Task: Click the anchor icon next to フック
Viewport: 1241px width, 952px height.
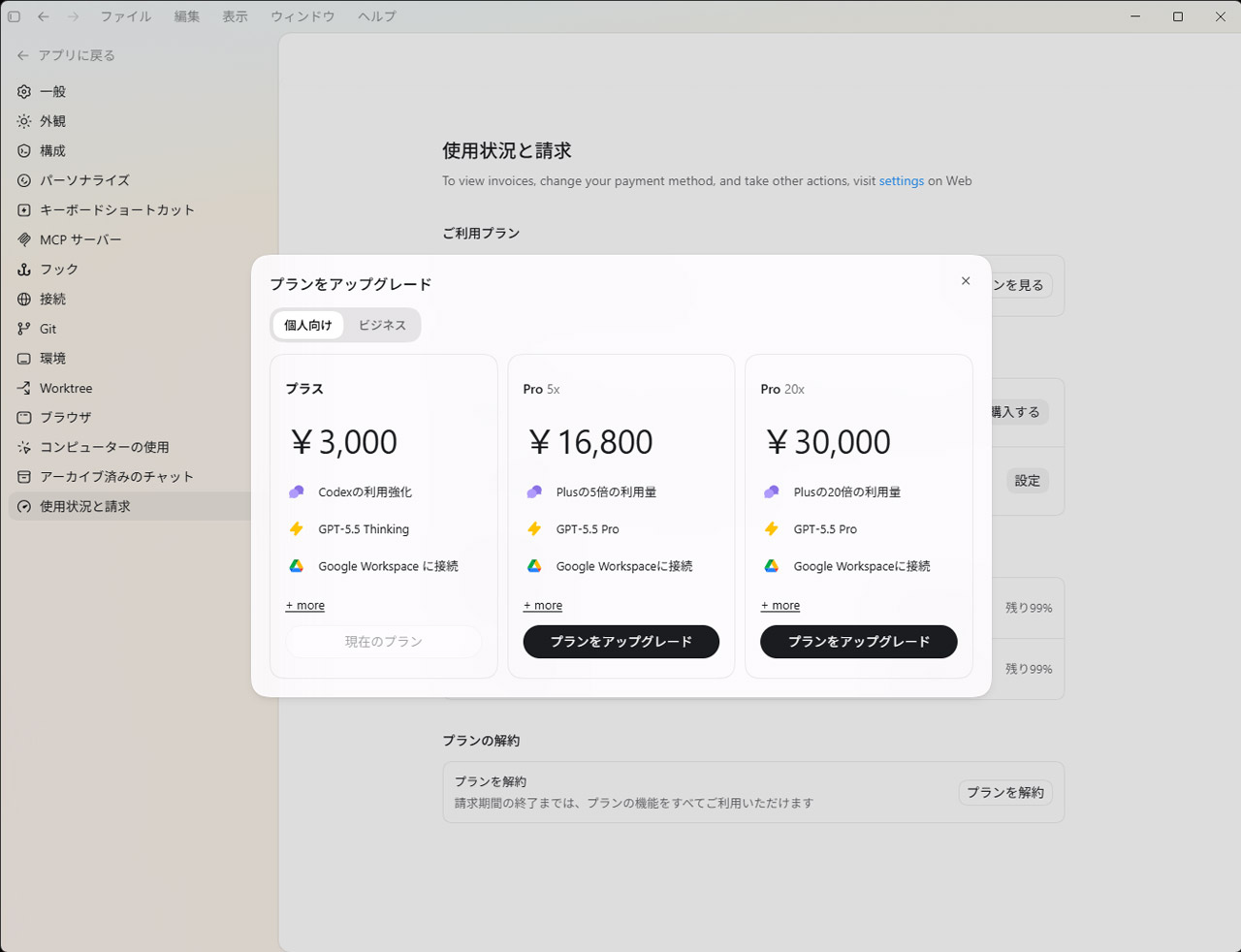Action: tap(24, 270)
